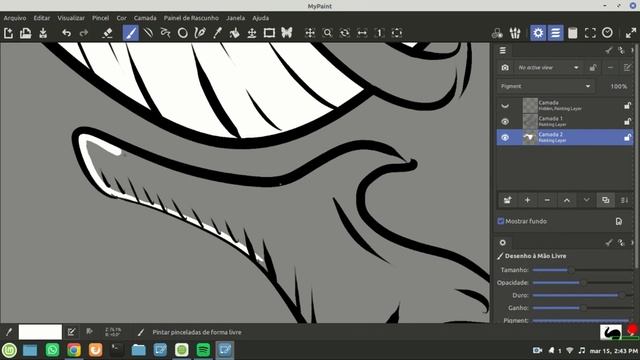This screenshot has width=640, height=360.
Task: Toggle the tool options gear panel
Action: click(538, 33)
